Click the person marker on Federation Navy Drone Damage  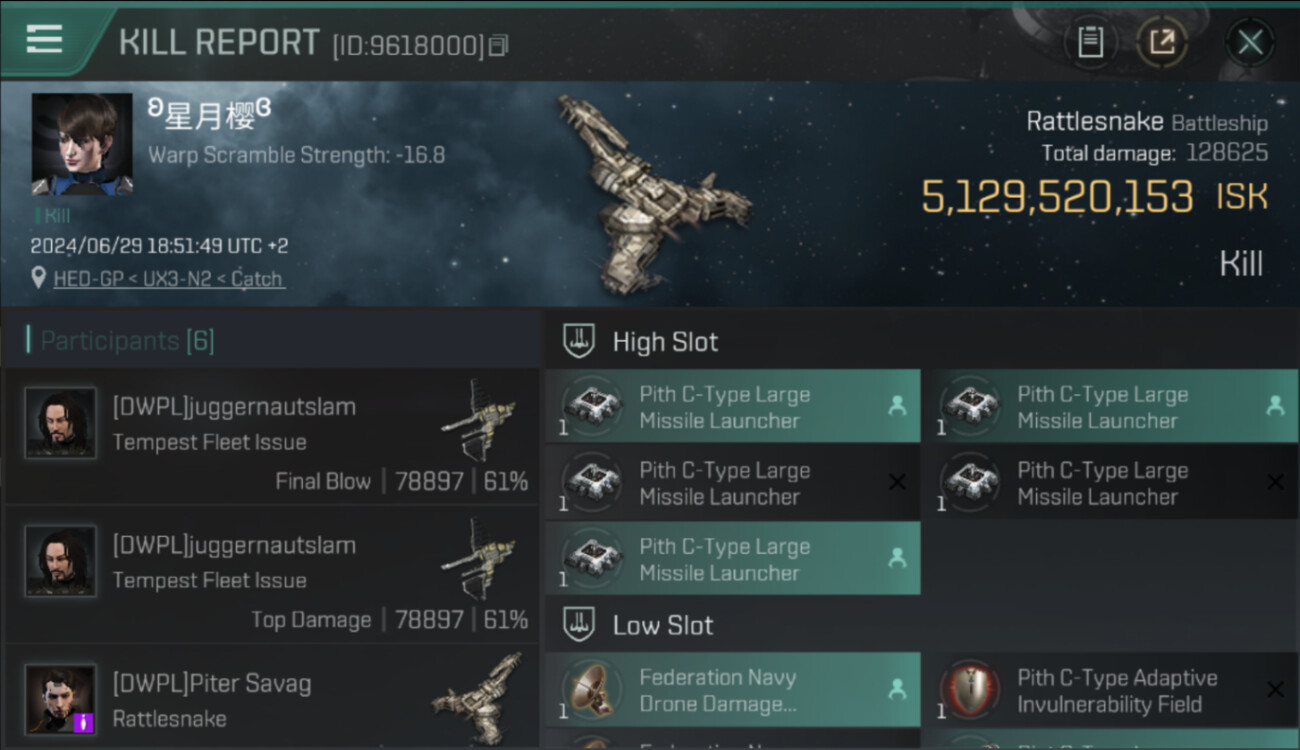(x=897, y=689)
